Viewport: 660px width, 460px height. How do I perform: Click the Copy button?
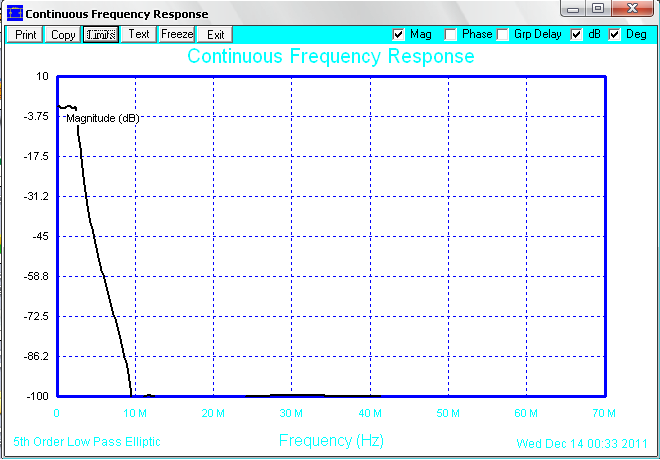coord(63,35)
